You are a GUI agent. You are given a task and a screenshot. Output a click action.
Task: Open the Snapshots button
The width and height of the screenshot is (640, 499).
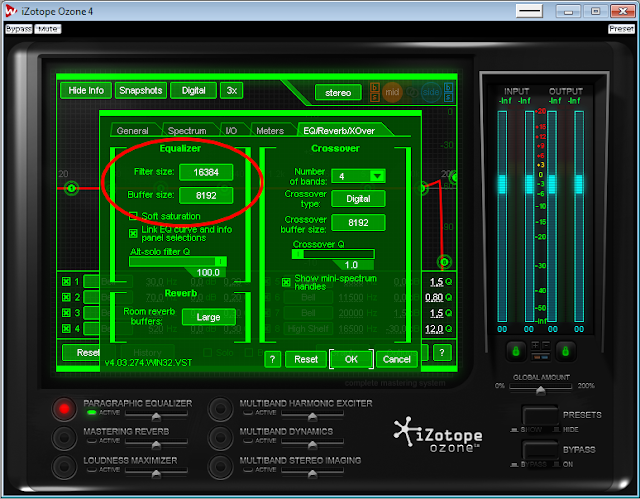pyautogui.click(x=141, y=91)
